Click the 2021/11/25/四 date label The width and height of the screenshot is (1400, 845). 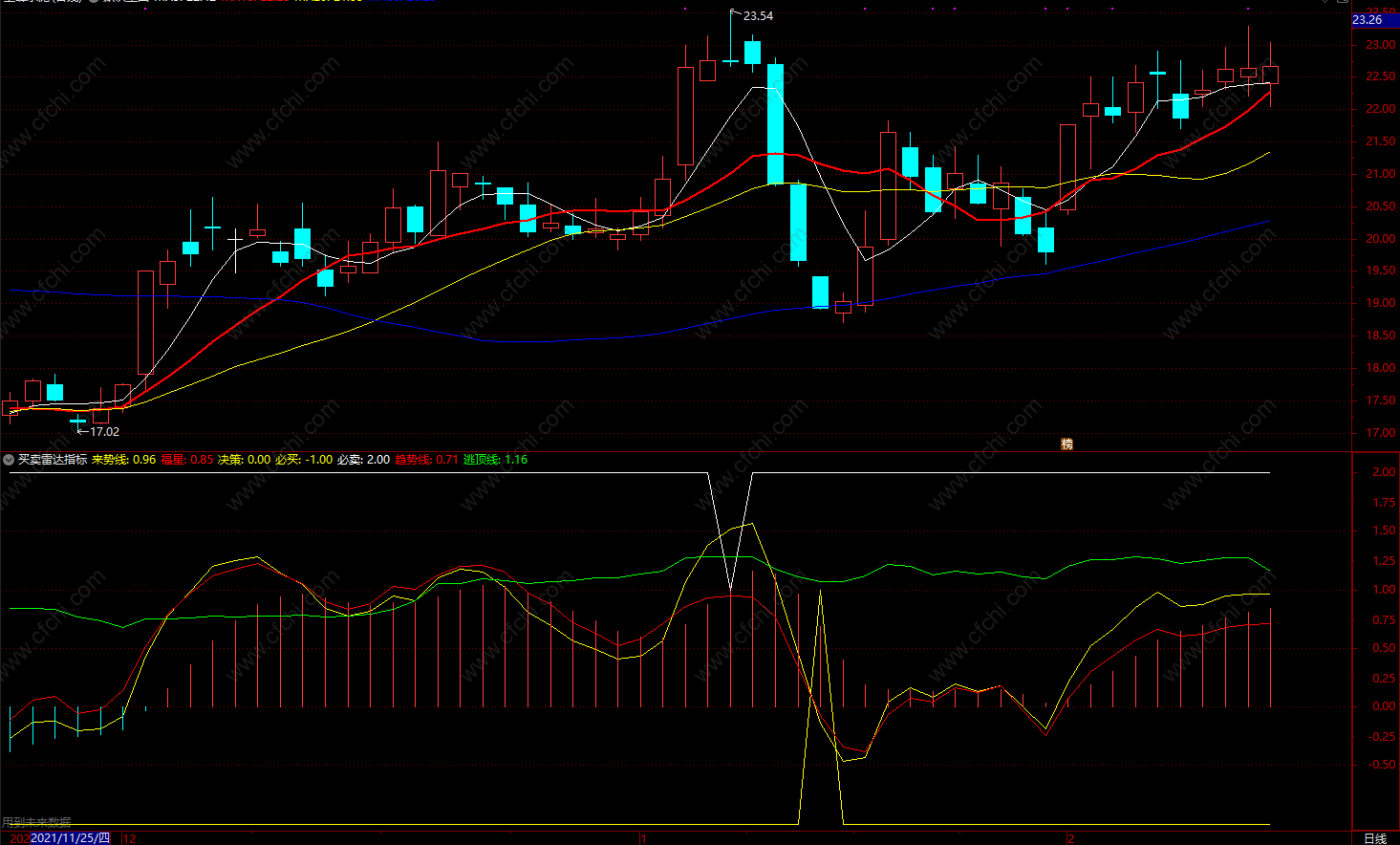(70, 838)
